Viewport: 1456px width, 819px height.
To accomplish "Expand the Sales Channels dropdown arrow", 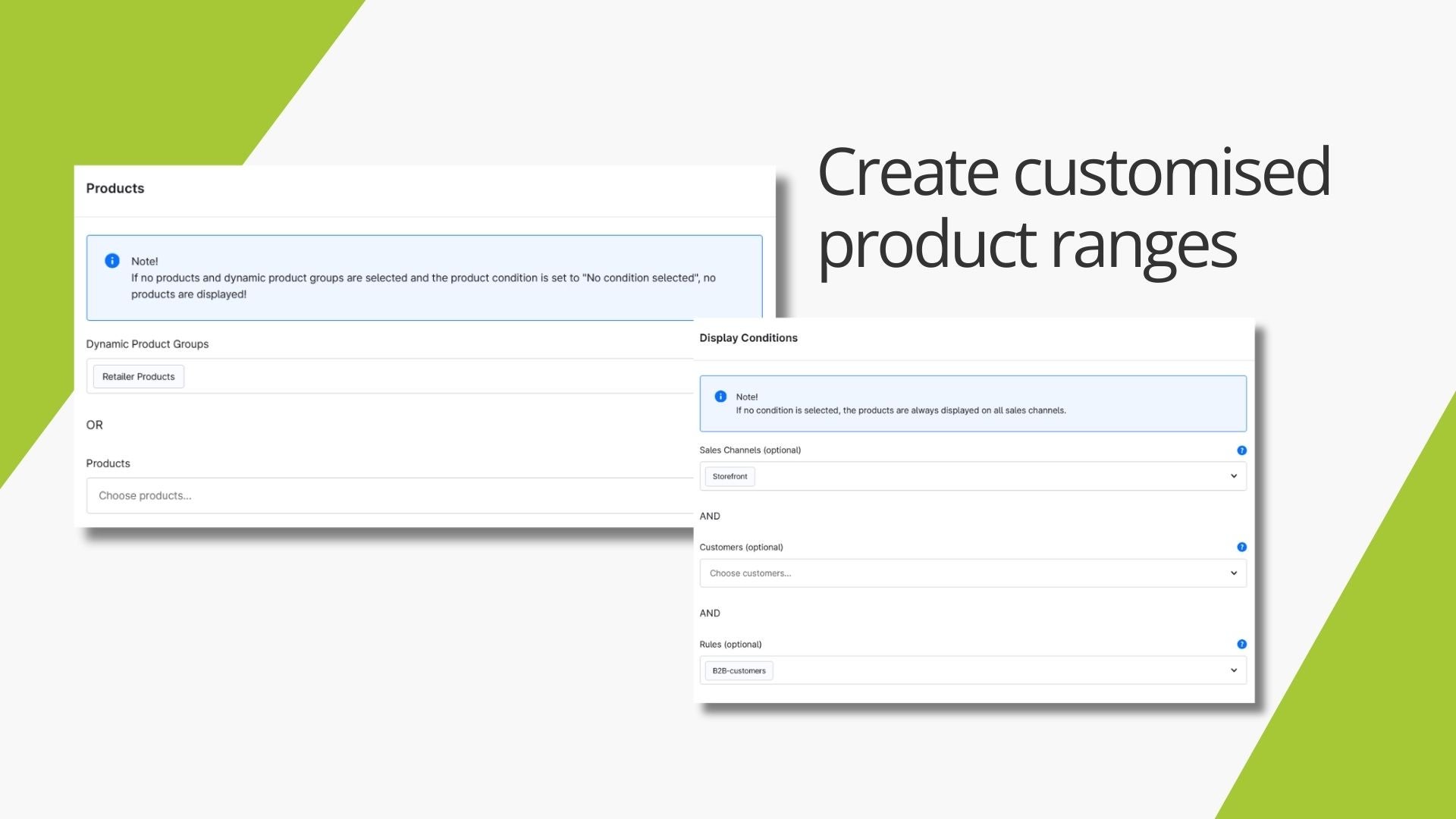I will [x=1233, y=476].
